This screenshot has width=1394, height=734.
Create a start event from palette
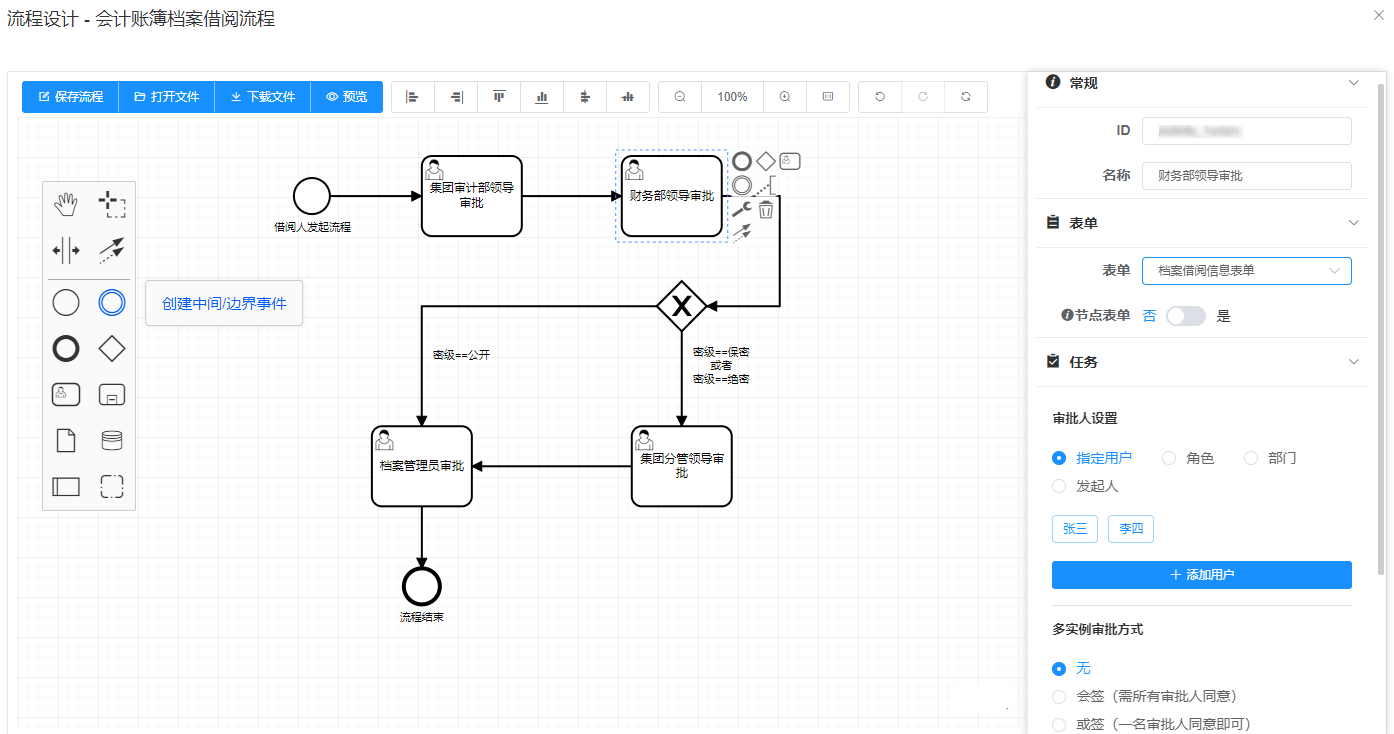pyautogui.click(x=66, y=302)
